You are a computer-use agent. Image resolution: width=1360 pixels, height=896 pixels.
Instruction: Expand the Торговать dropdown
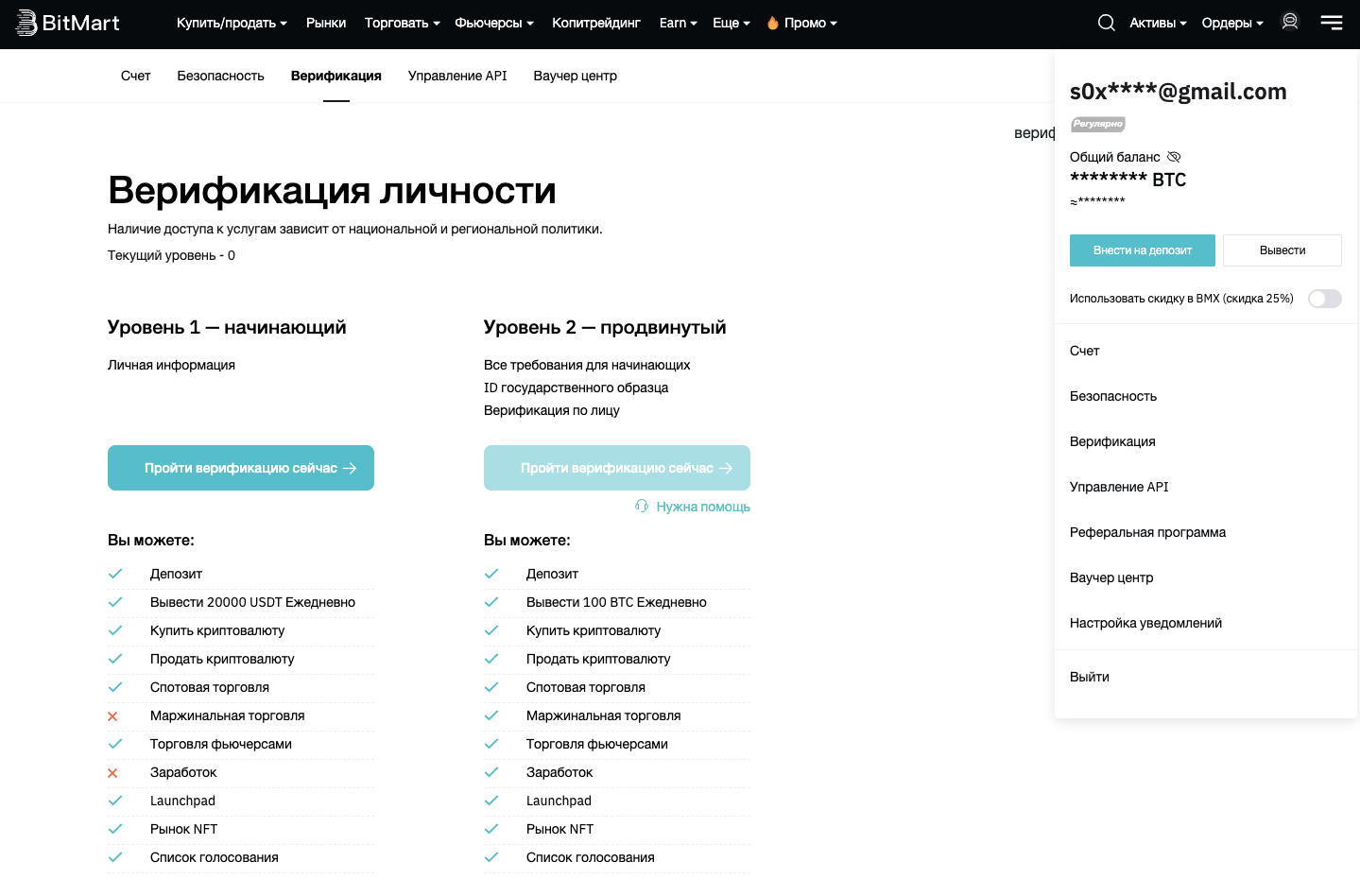tap(402, 23)
